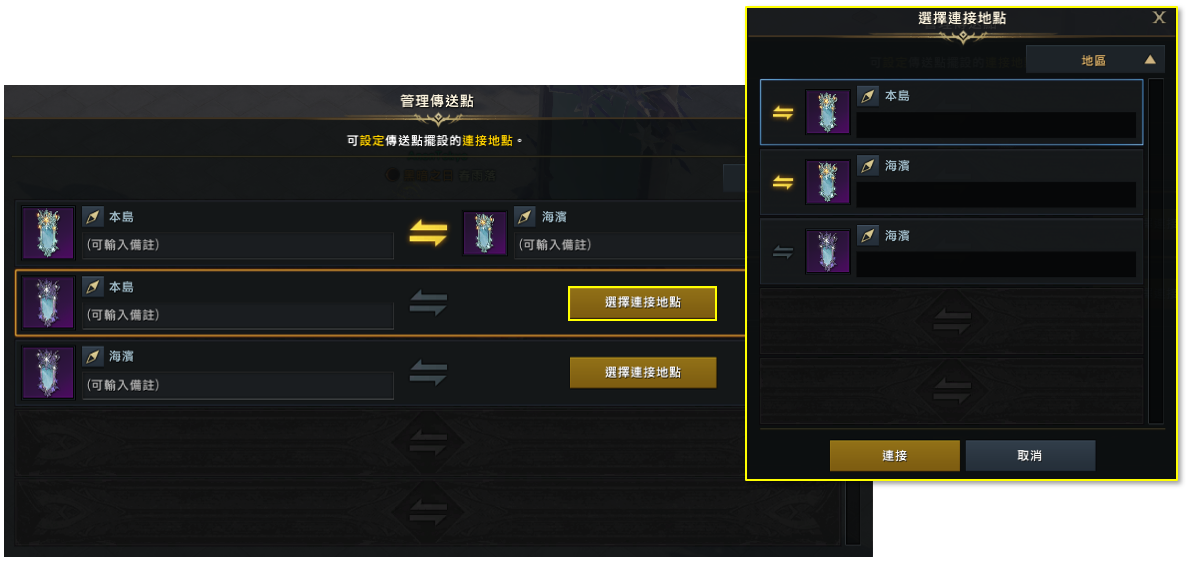
Task: Click yellow link arrows between 本島 and 海濱
Action: coord(428,233)
